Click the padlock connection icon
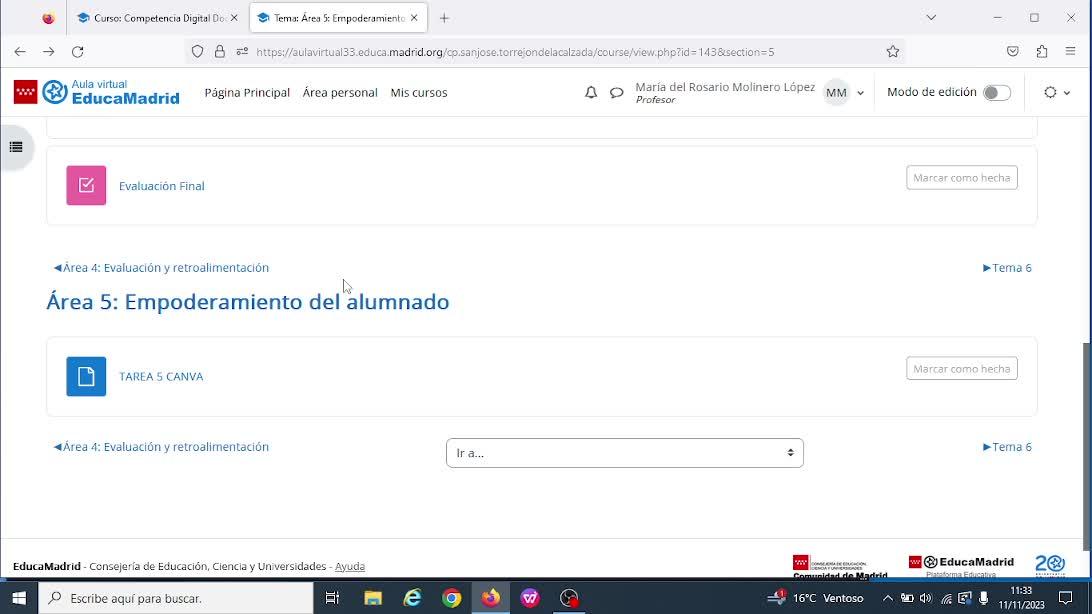 click(x=220, y=52)
